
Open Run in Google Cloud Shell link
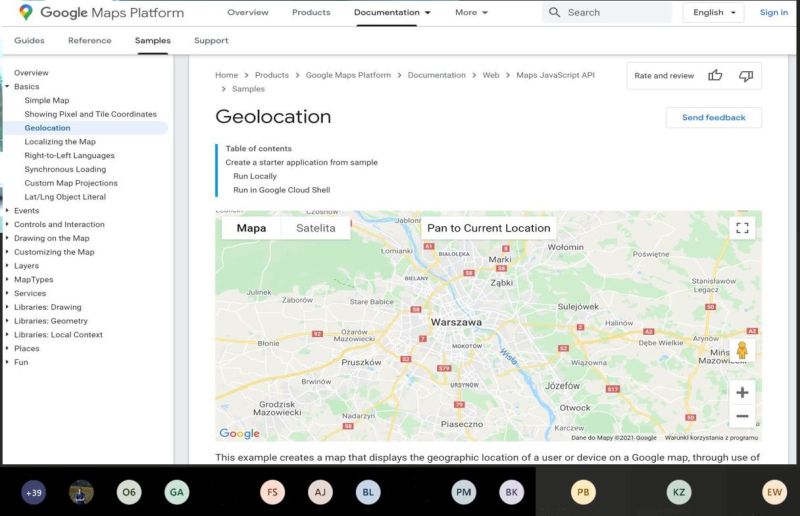click(282, 190)
